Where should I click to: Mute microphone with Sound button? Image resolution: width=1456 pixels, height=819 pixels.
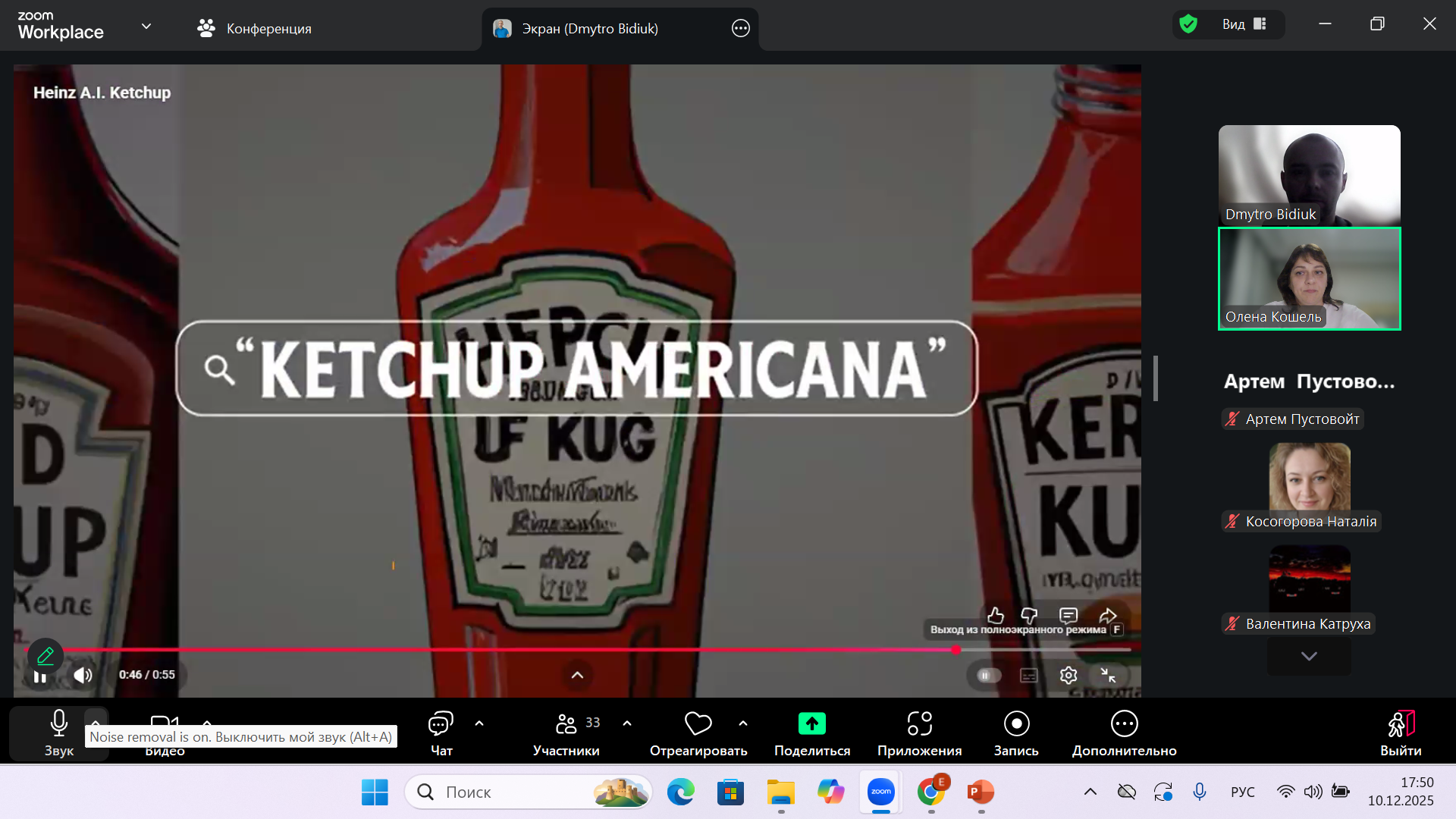tap(58, 724)
